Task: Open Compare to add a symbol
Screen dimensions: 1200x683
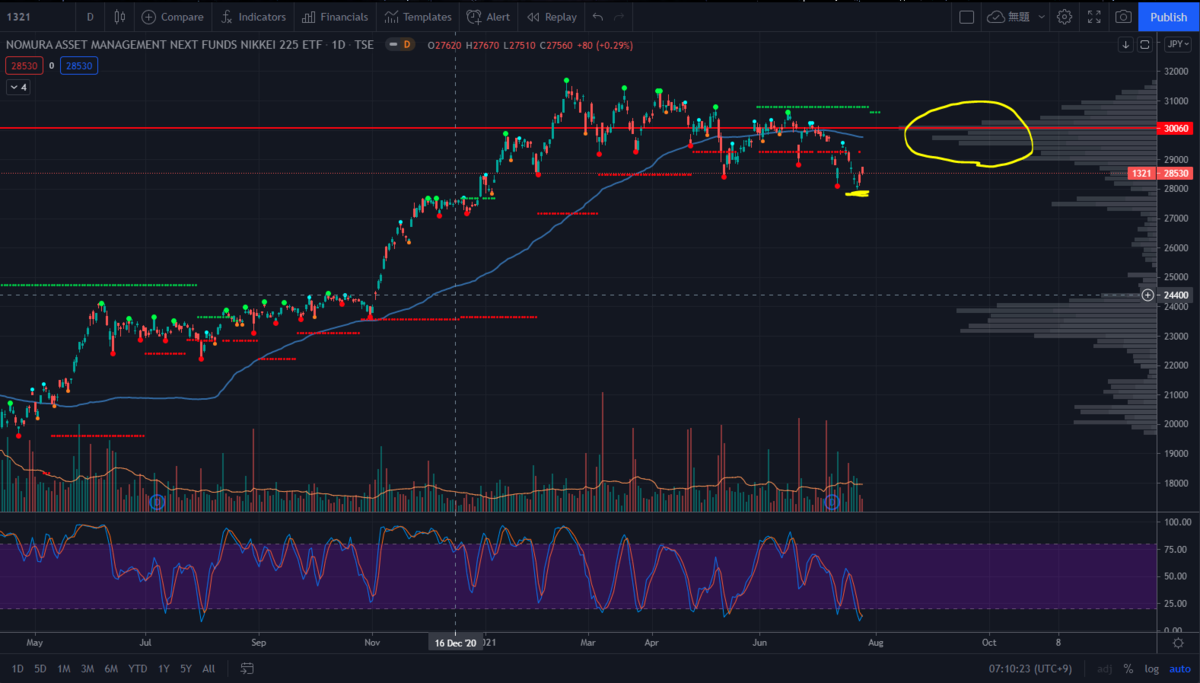Action: pyautogui.click(x=172, y=17)
